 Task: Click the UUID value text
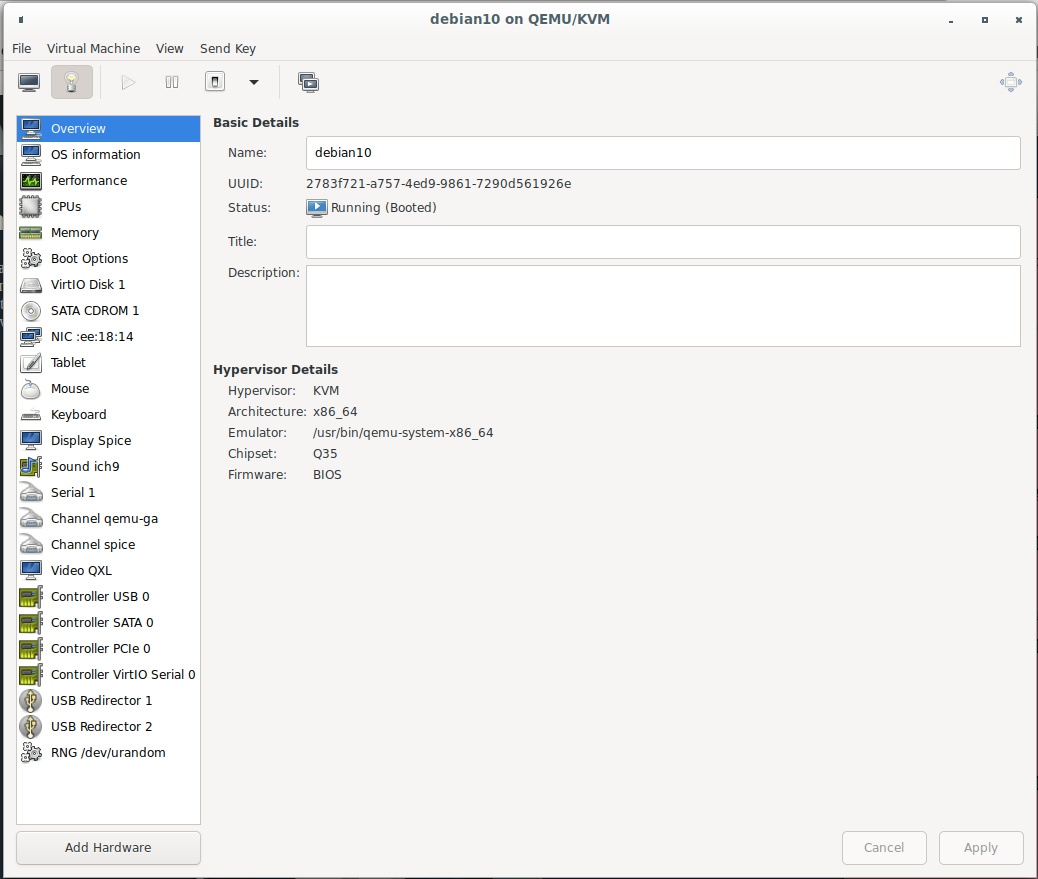pyautogui.click(x=438, y=183)
